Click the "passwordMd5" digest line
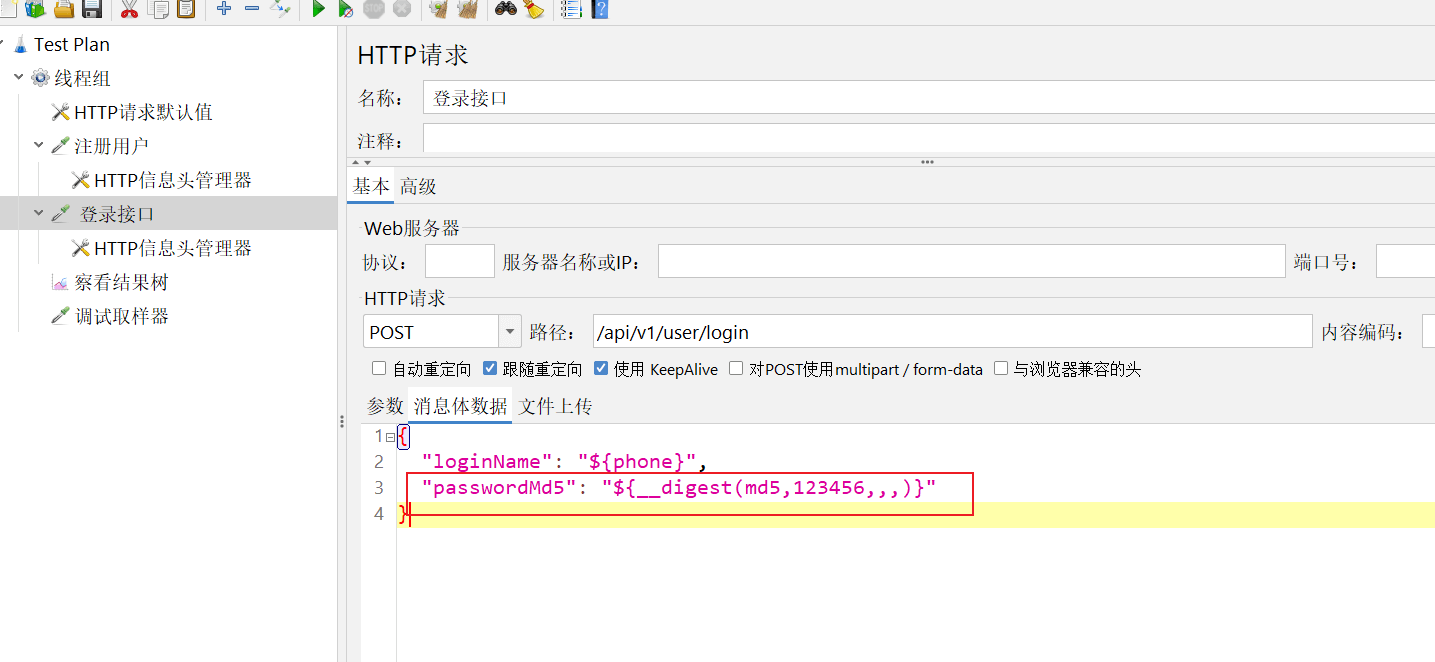This screenshot has width=1435, height=662. [x=679, y=488]
